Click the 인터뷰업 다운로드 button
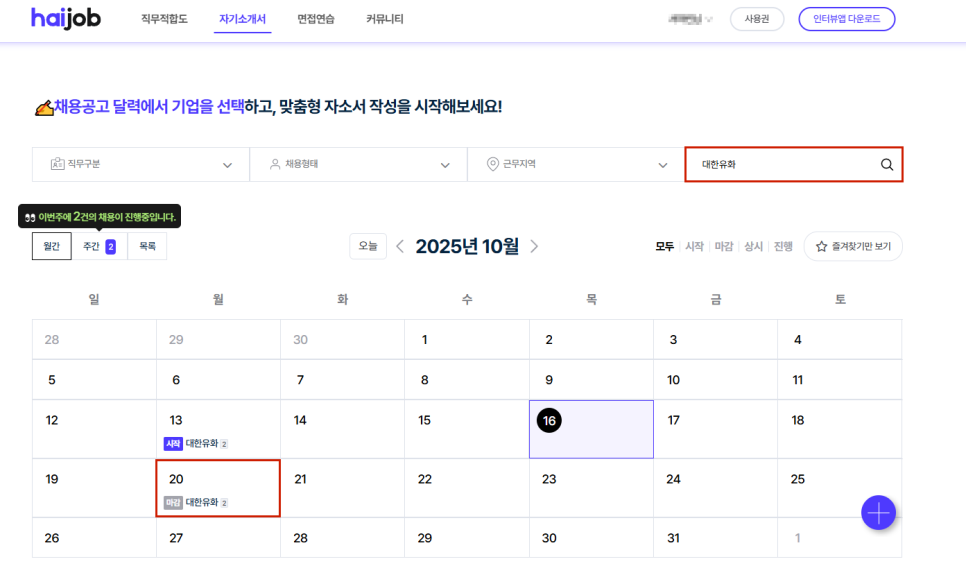 846,19
